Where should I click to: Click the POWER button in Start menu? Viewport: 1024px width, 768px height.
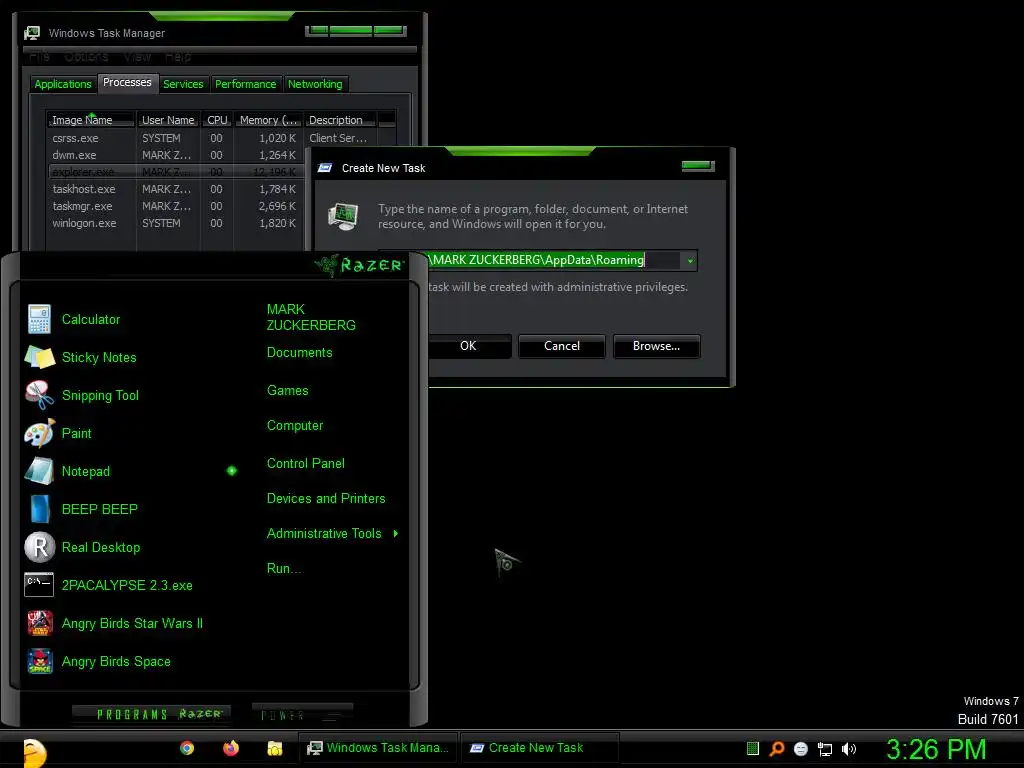302,714
